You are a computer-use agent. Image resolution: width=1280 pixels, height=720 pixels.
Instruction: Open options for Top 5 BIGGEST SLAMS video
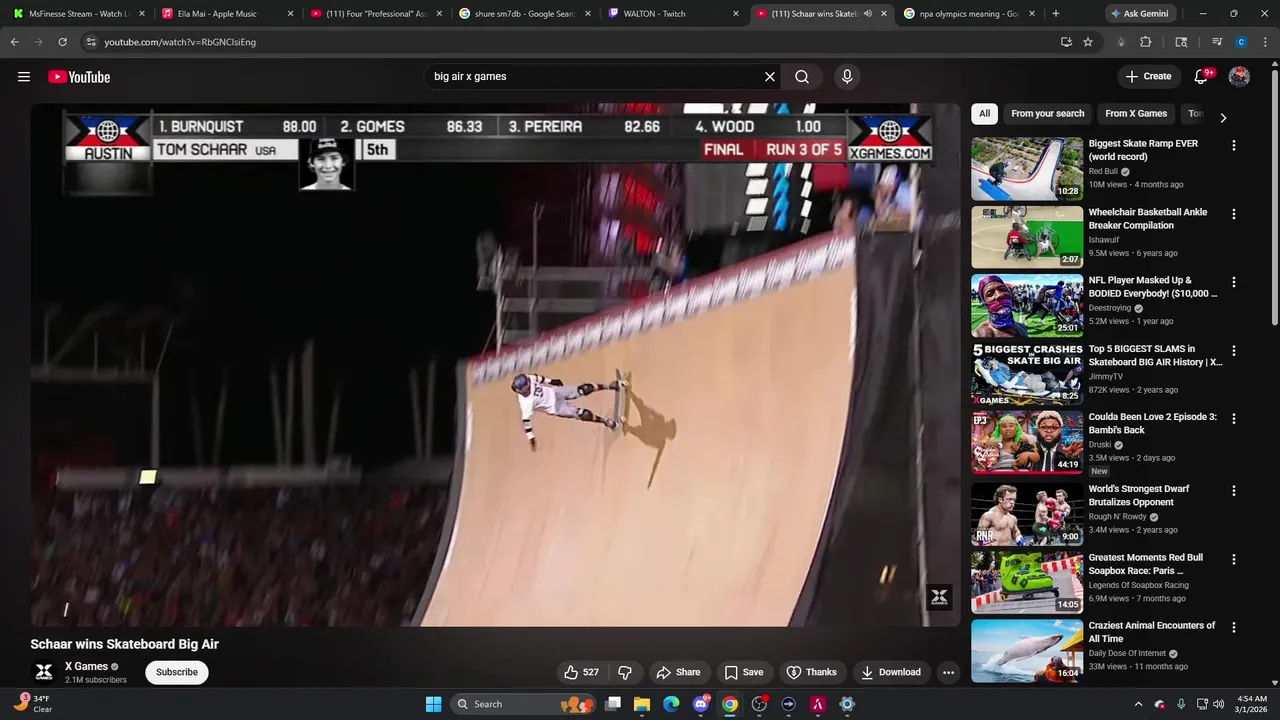point(1233,351)
